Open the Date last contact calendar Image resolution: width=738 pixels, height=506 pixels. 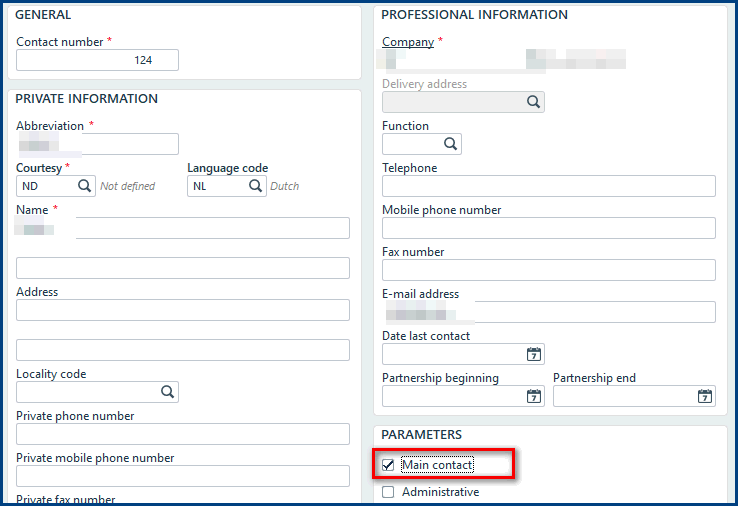534,354
